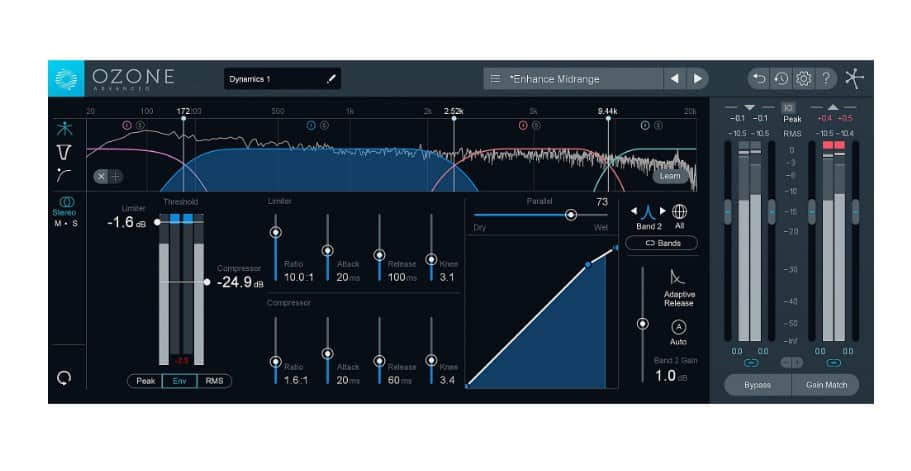This screenshot has width=911, height=471.
Task: Open the preset list hamburger icon
Action: coord(495,79)
